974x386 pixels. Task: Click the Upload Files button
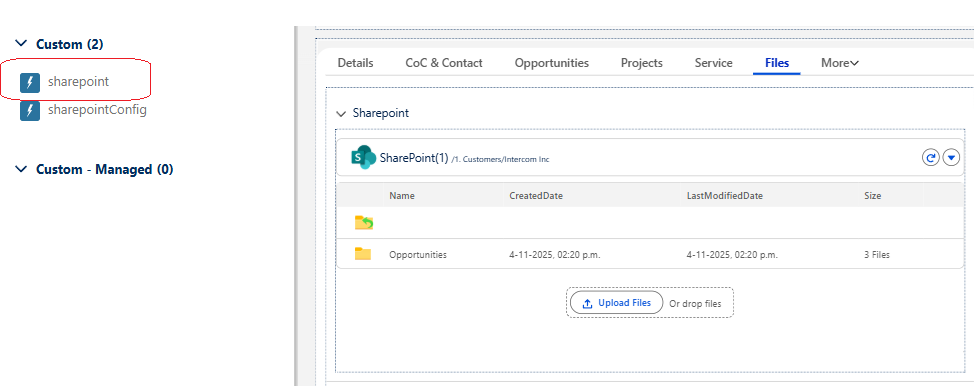pyautogui.click(x=616, y=303)
